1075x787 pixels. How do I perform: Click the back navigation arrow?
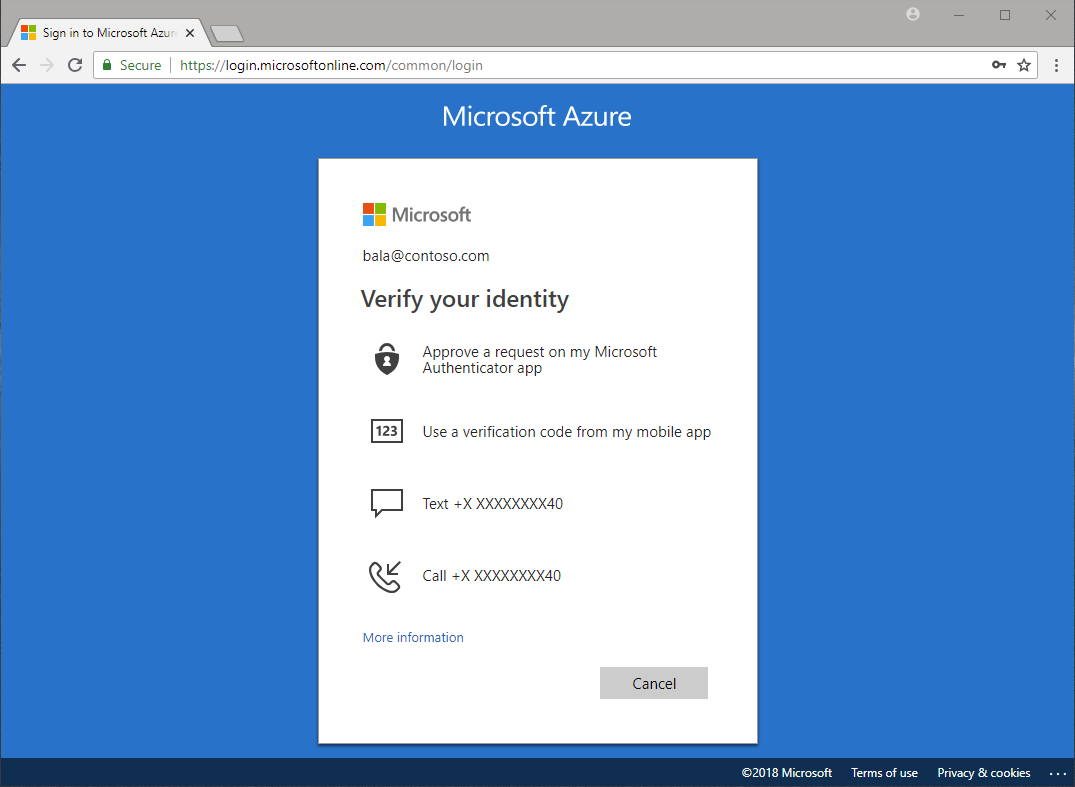click(x=18, y=64)
